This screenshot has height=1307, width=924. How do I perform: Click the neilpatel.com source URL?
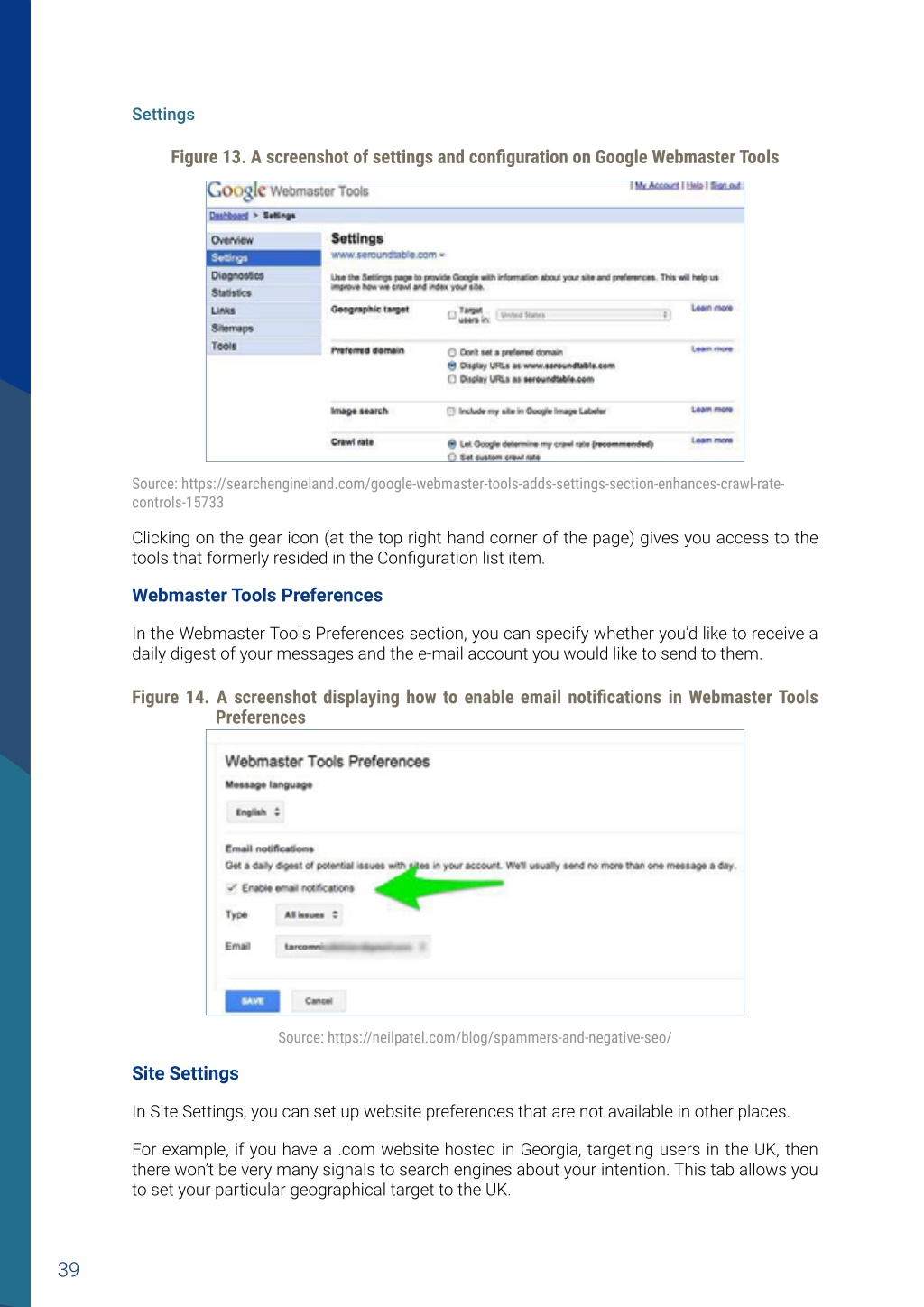pyautogui.click(x=499, y=1038)
